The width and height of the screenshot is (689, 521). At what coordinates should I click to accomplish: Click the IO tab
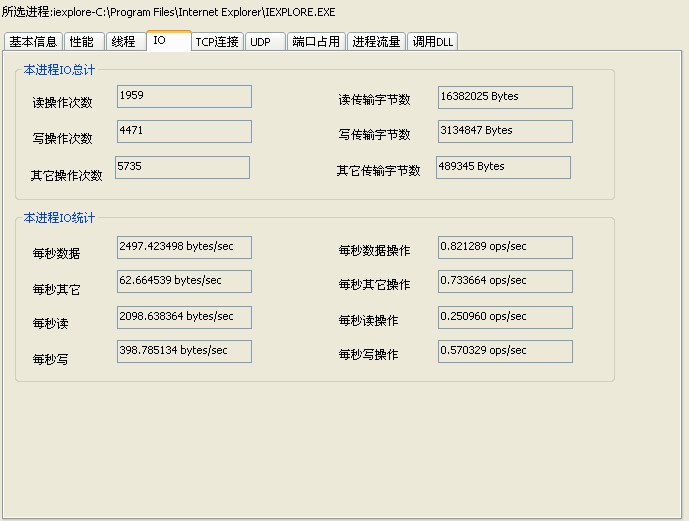tap(167, 41)
